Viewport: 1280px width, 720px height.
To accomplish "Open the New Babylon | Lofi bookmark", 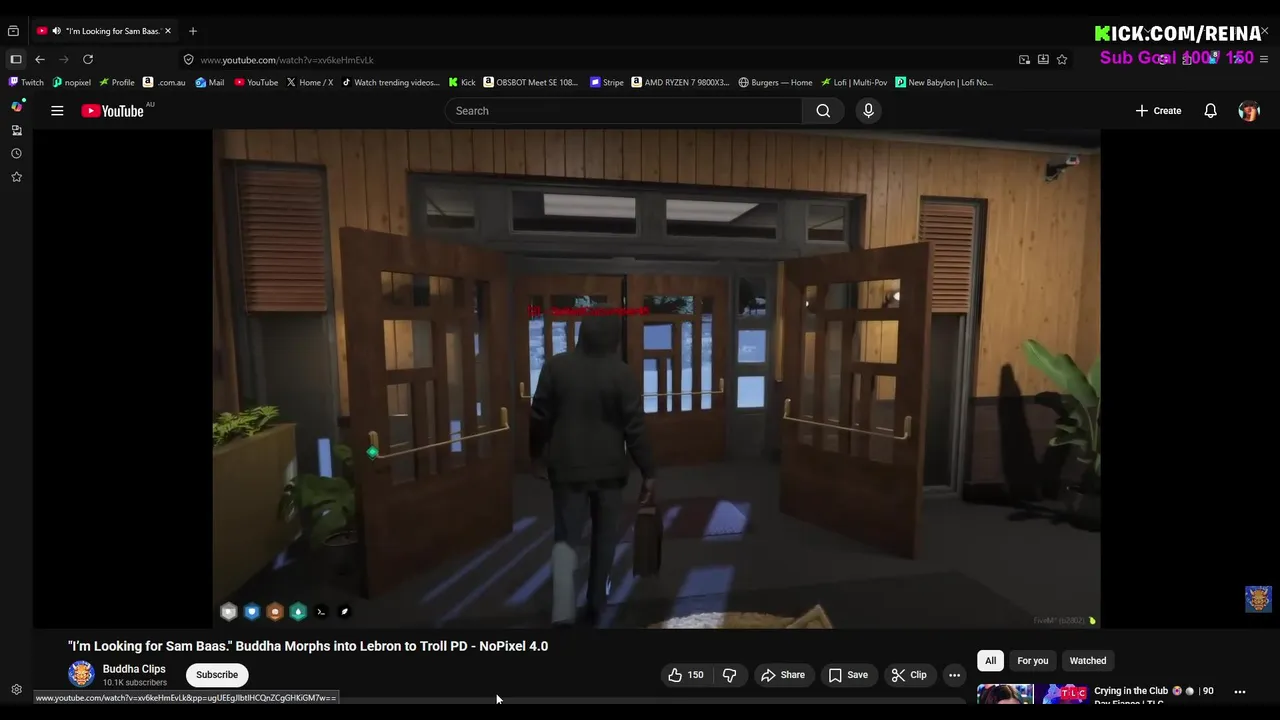I will pos(943,83).
